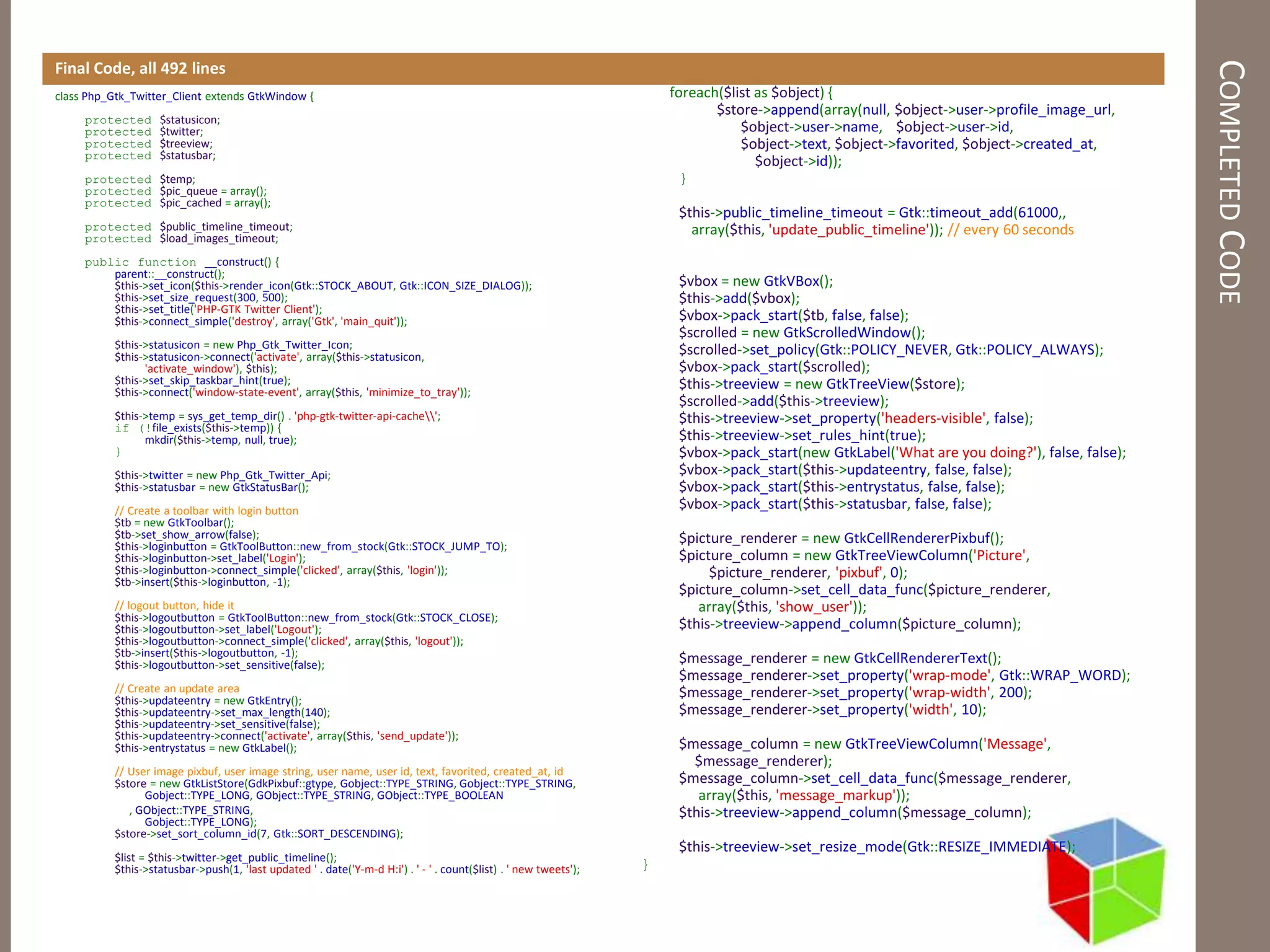Click the 'protected $statusbar;' declaration line
1270x952 pixels.
[151, 156]
